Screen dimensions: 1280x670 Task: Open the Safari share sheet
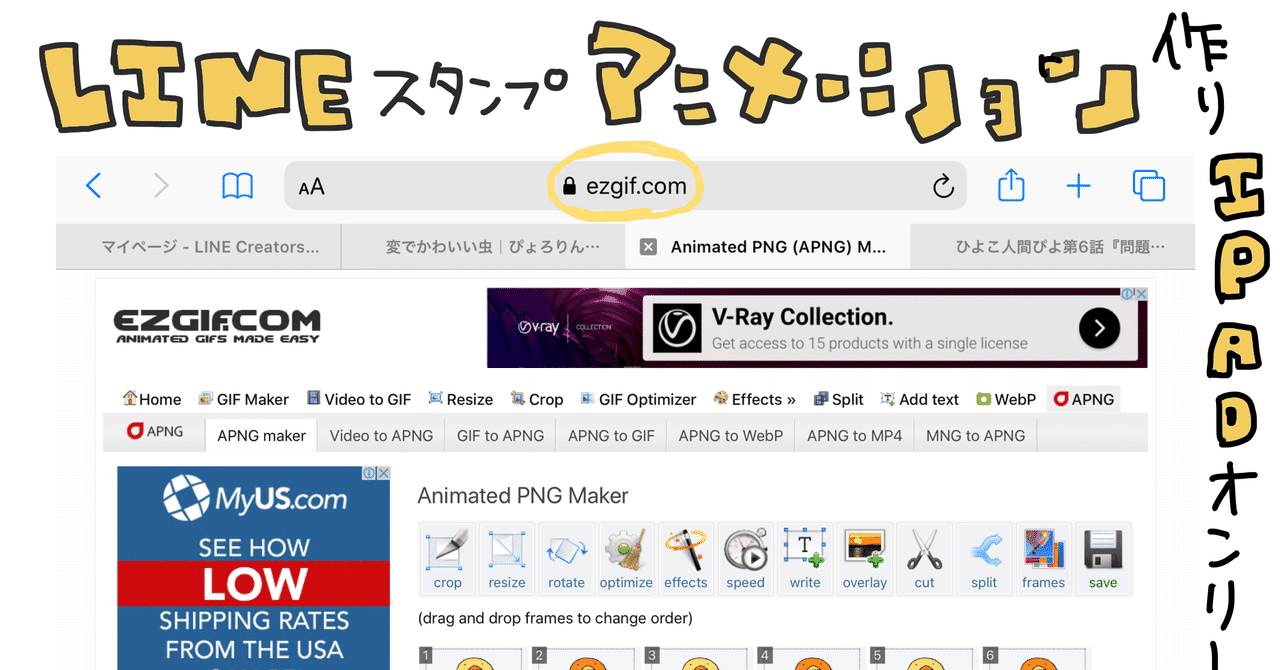tap(1011, 185)
